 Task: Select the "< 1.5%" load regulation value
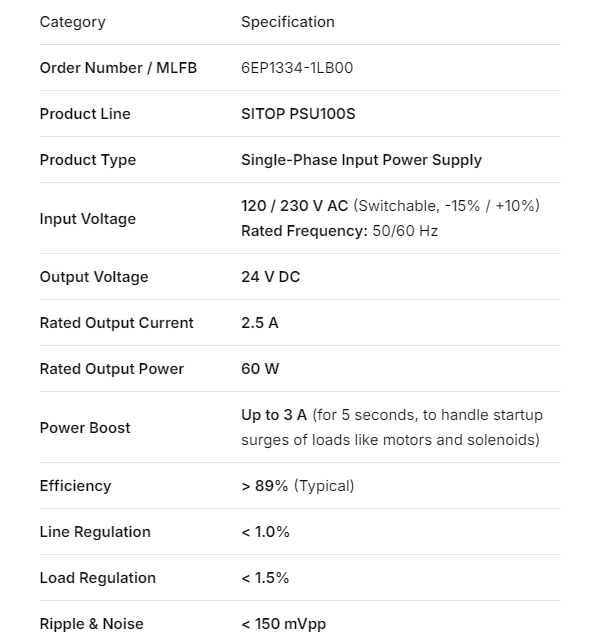[x=265, y=578]
